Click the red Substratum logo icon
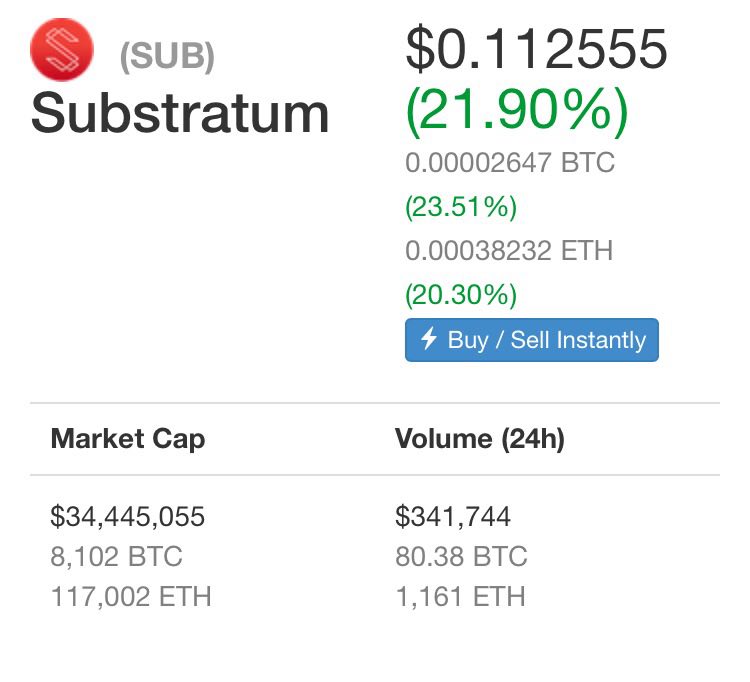 pos(62,51)
